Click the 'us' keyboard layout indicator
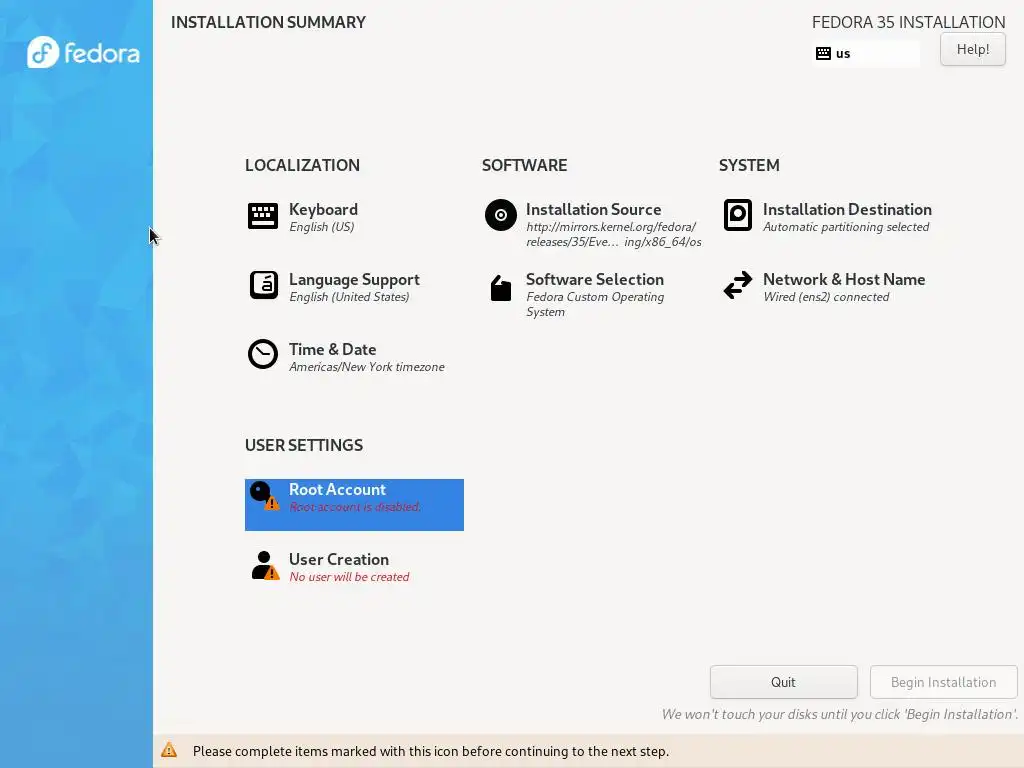The image size is (1024, 768). (x=866, y=54)
